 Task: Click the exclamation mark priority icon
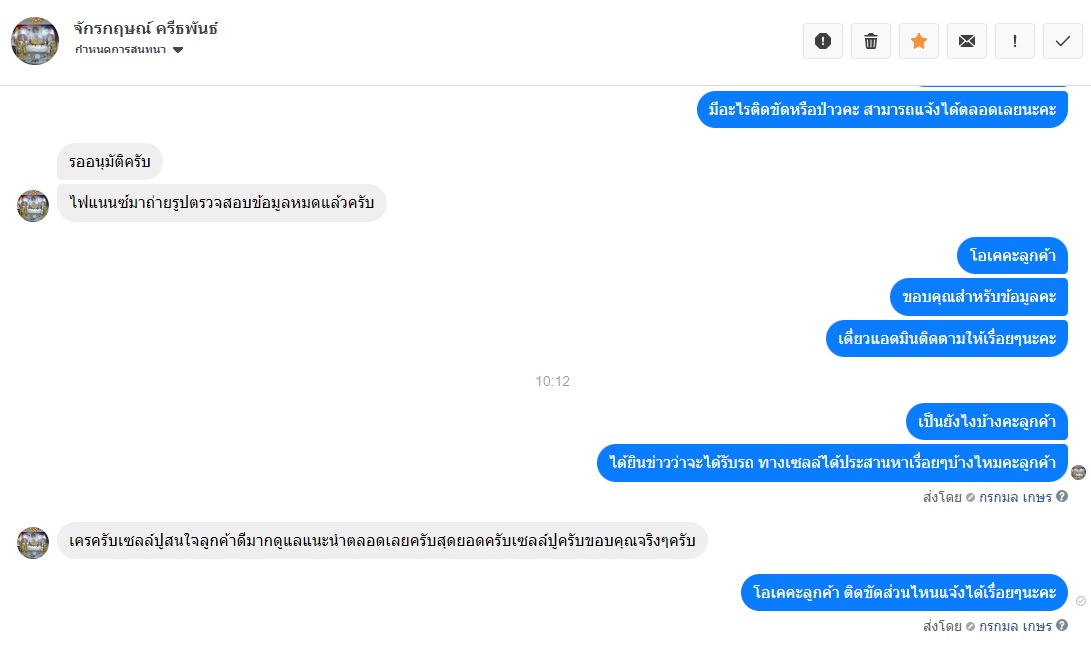1014,41
